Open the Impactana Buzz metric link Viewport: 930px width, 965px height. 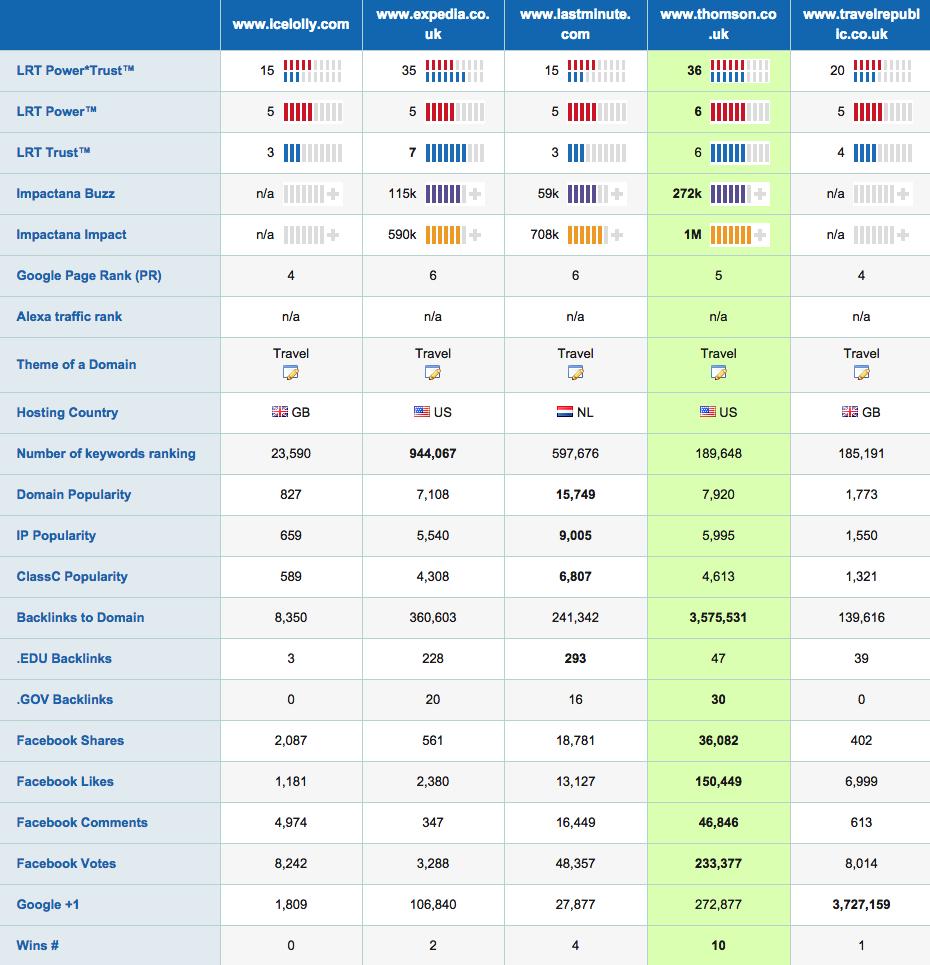(x=65, y=193)
